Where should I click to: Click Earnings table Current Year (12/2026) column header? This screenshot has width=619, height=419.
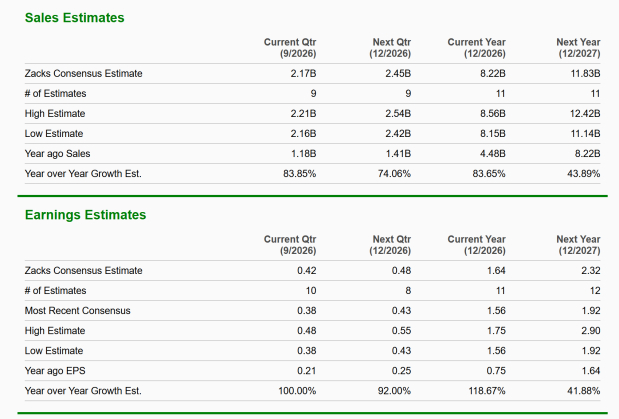click(x=476, y=245)
